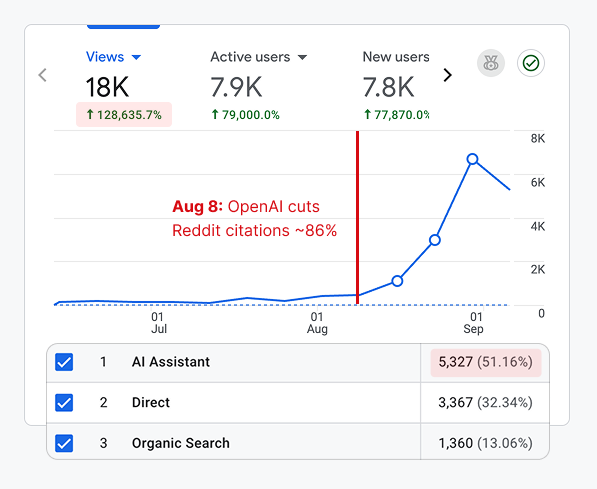
Task: Click the 01 Jul axis label
Action: tap(158, 323)
